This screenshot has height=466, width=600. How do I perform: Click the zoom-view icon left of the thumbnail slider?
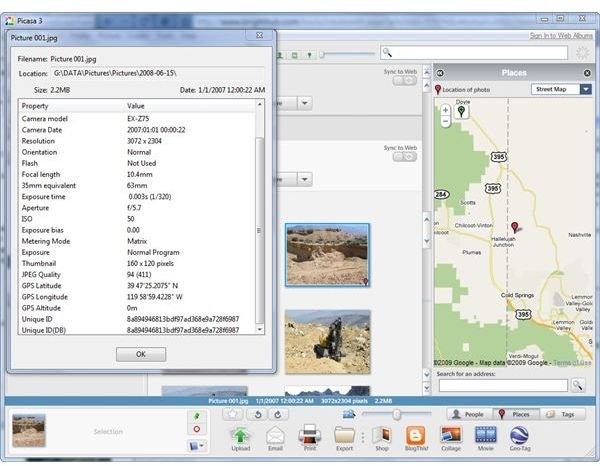click(349, 414)
